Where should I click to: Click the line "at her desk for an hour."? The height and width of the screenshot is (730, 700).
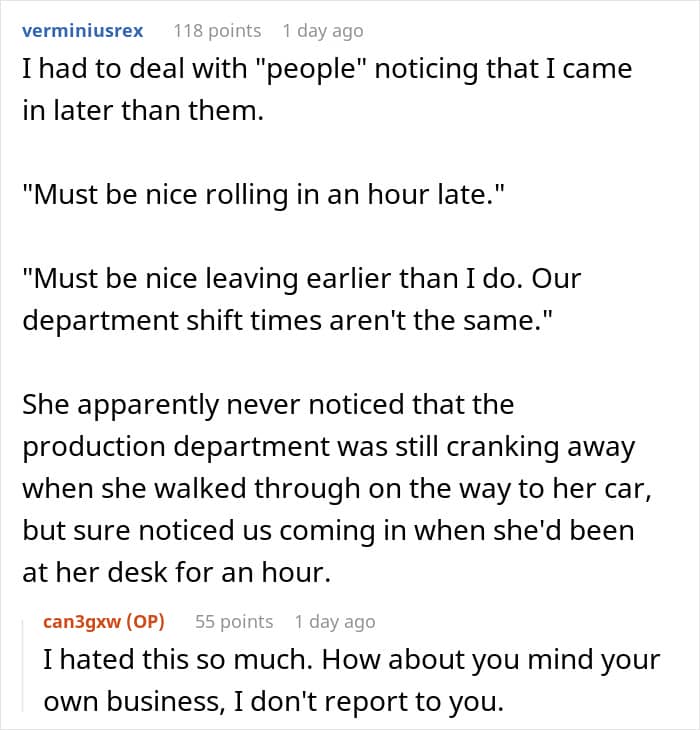tap(176, 573)
